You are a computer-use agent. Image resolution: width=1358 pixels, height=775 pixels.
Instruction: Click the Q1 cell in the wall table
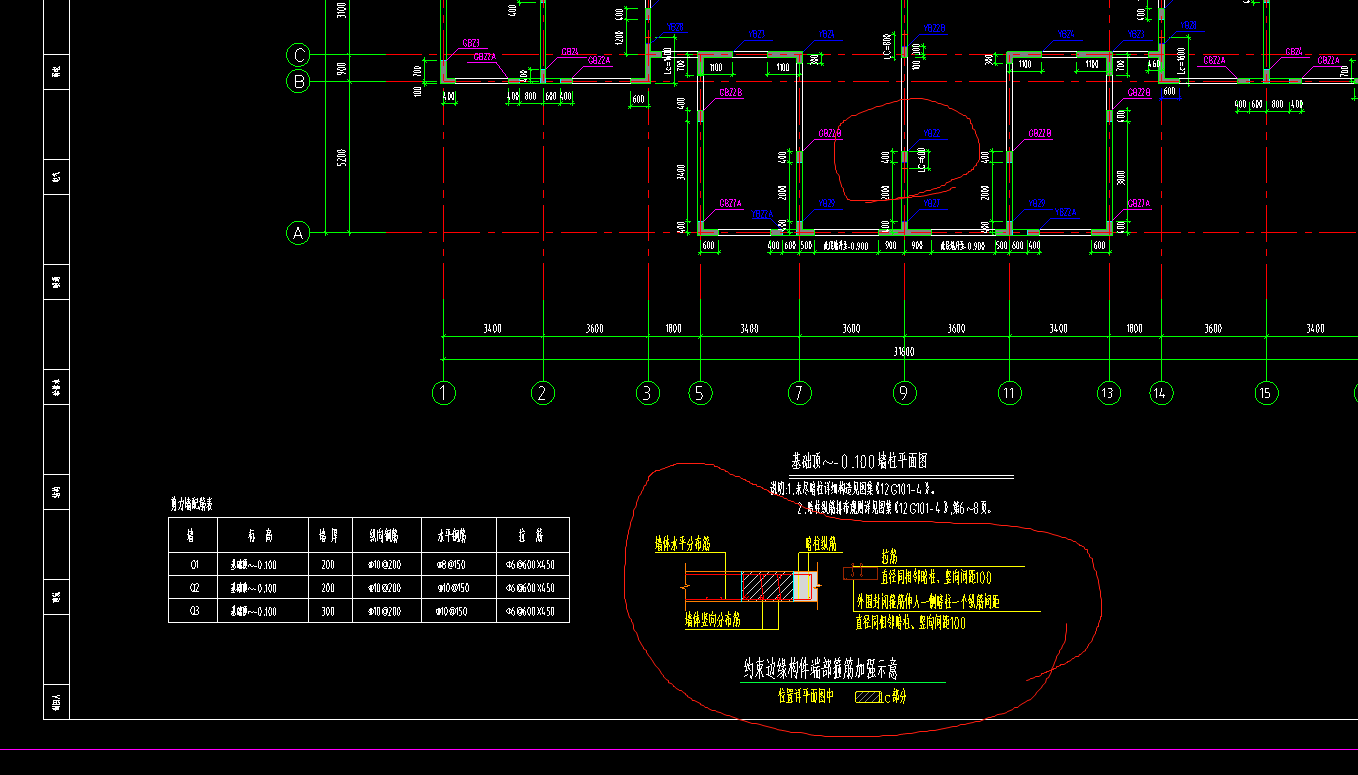(x=193, y=565)
